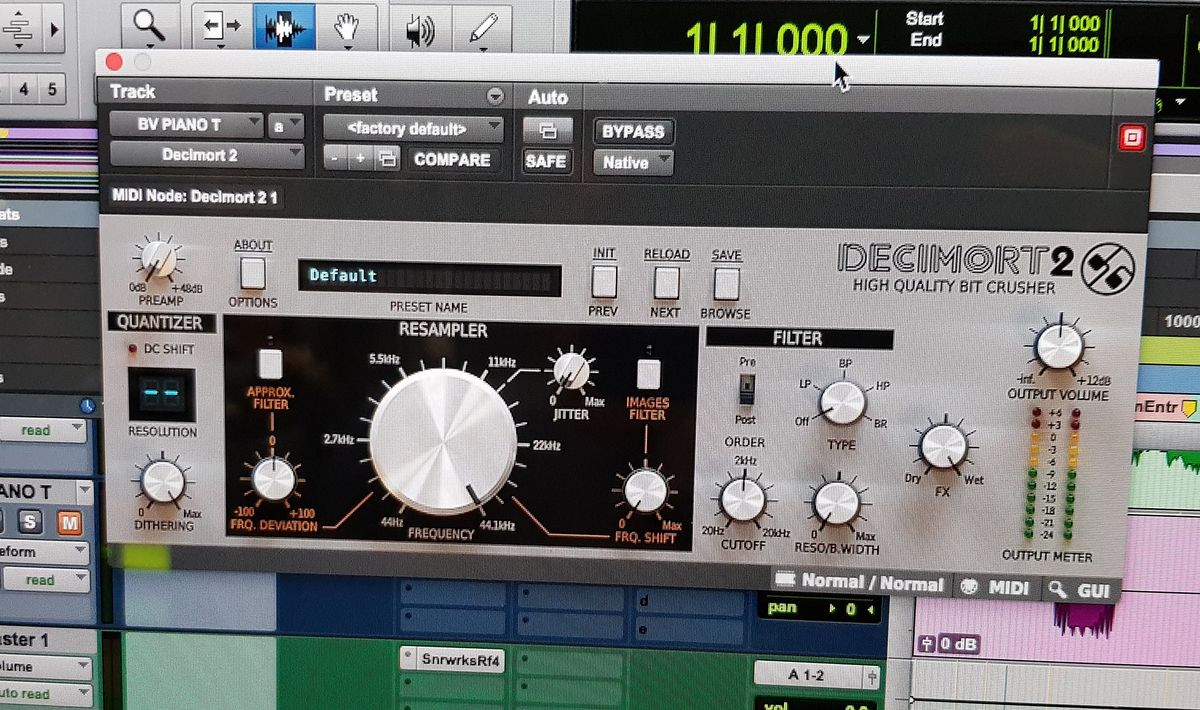1200x710 pixels.
Task: Adjust the CUTOFF knob
Action: [742, 499]
